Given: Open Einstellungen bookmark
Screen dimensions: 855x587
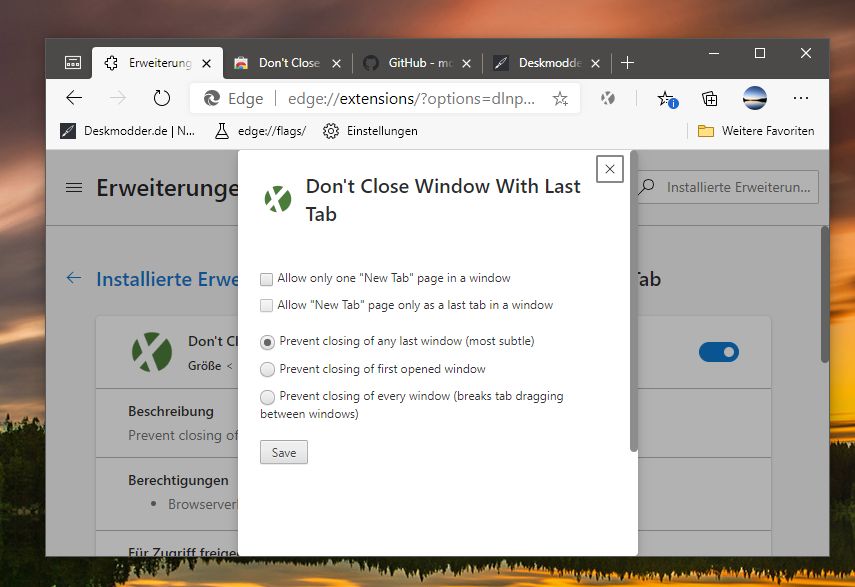Looking at the screenshot, I should click(x=370, y=131).
